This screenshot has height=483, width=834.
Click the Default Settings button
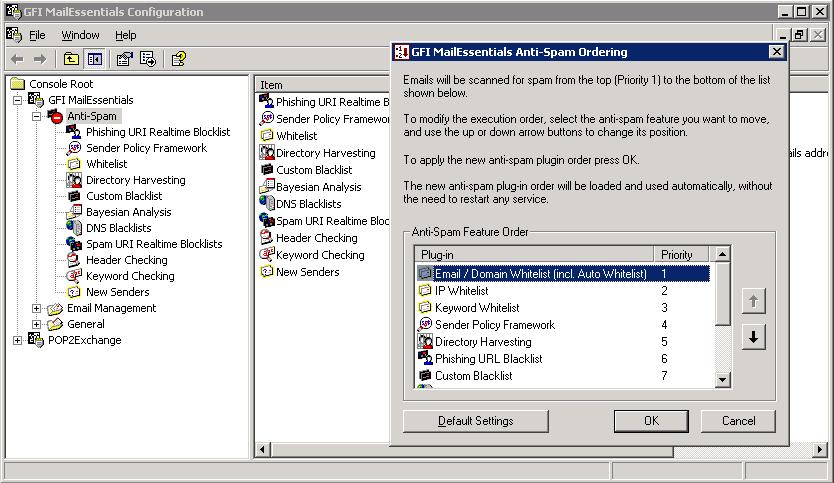tap(476, 421)
